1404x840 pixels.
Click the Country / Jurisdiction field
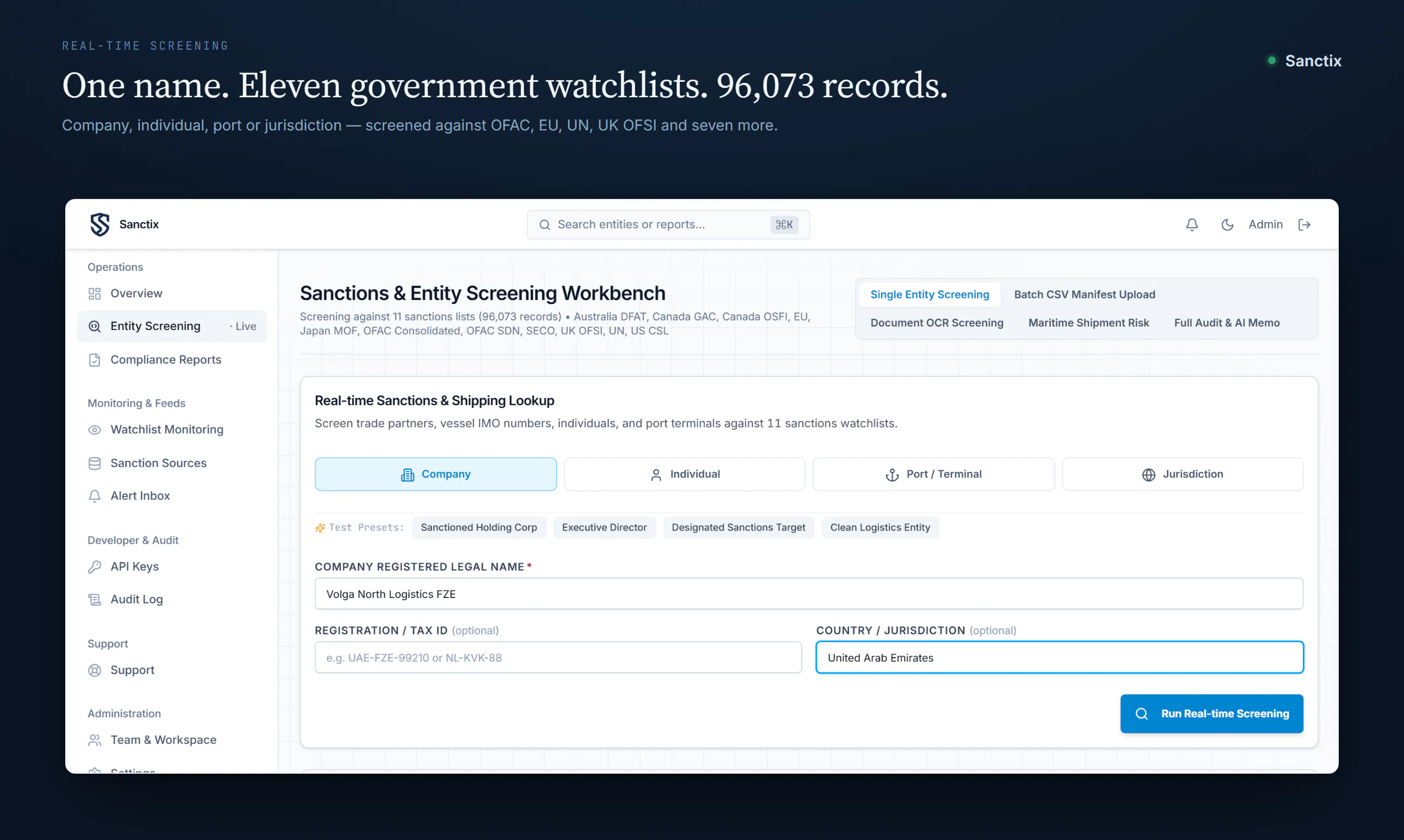pos(1059,658)
